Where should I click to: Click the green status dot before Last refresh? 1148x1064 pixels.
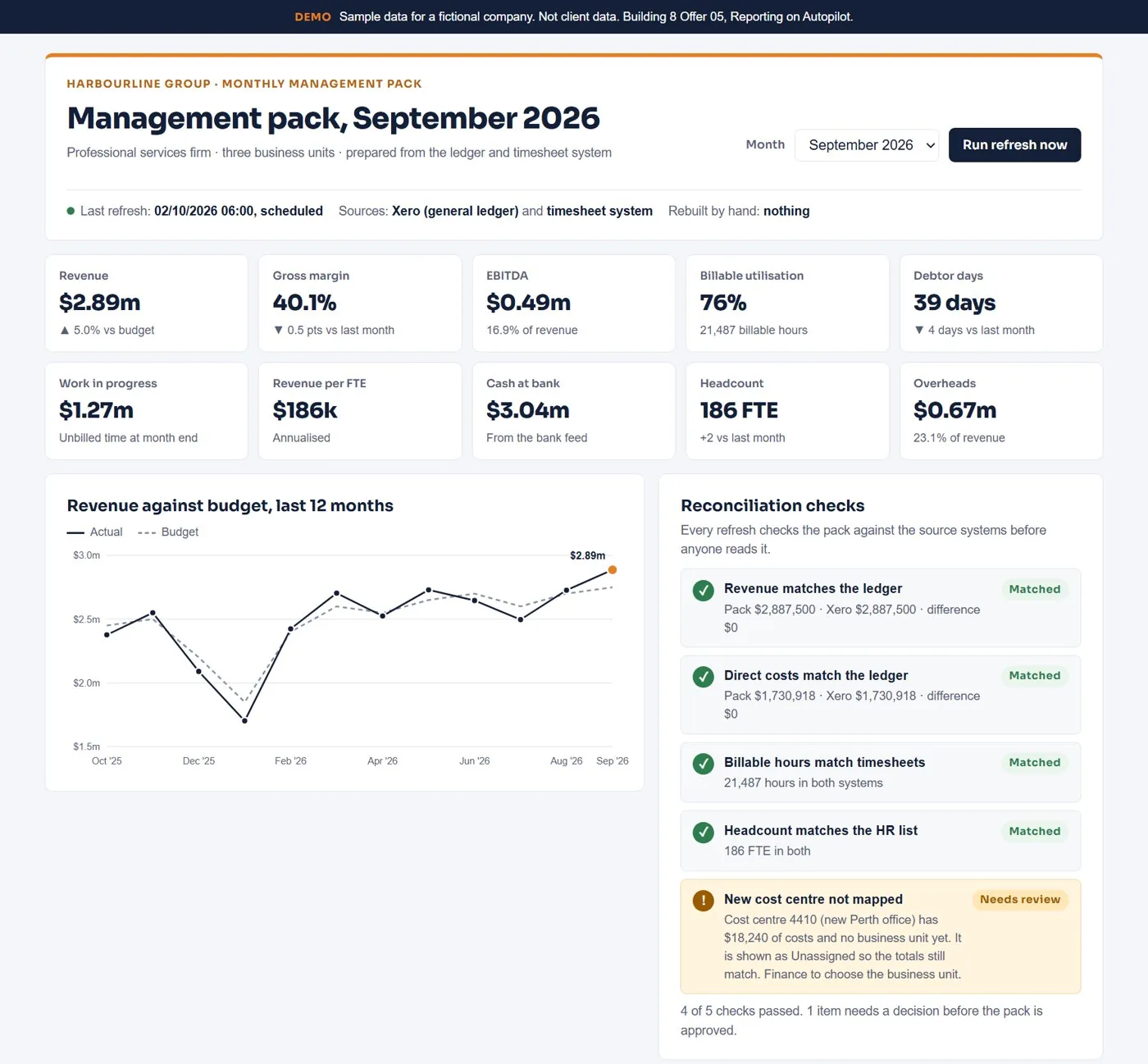coord(71,211)
